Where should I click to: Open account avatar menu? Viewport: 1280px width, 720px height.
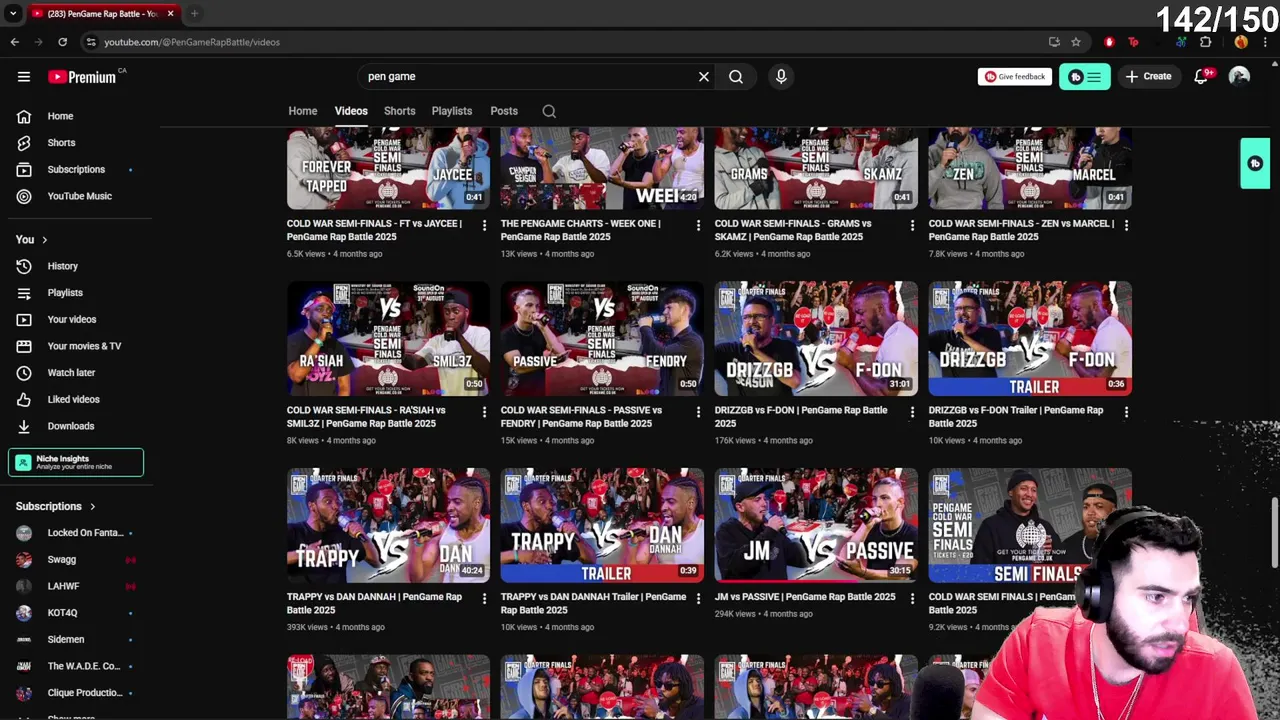click(x=1239, y=76)
